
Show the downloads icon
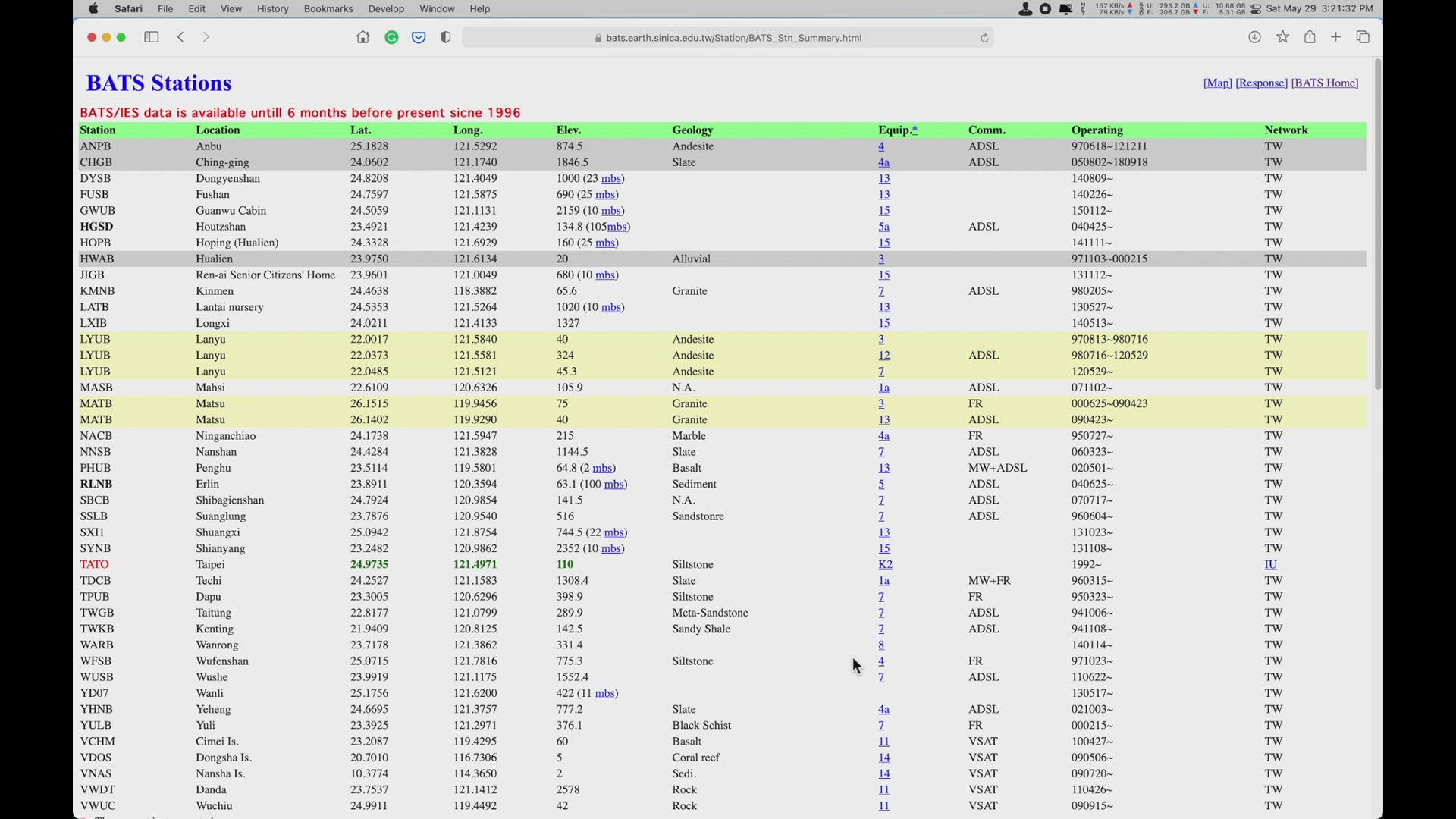pyautogui.click(x=1254, y=37)
